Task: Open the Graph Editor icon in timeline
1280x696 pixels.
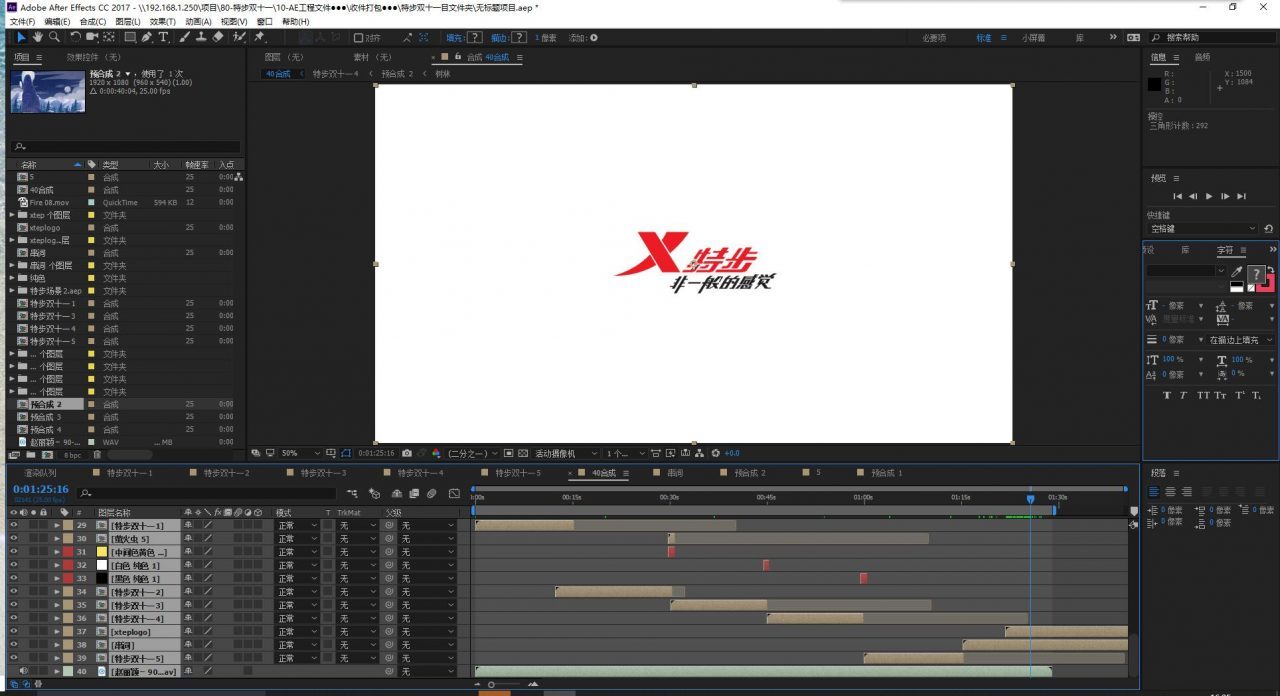Action: 454,493
